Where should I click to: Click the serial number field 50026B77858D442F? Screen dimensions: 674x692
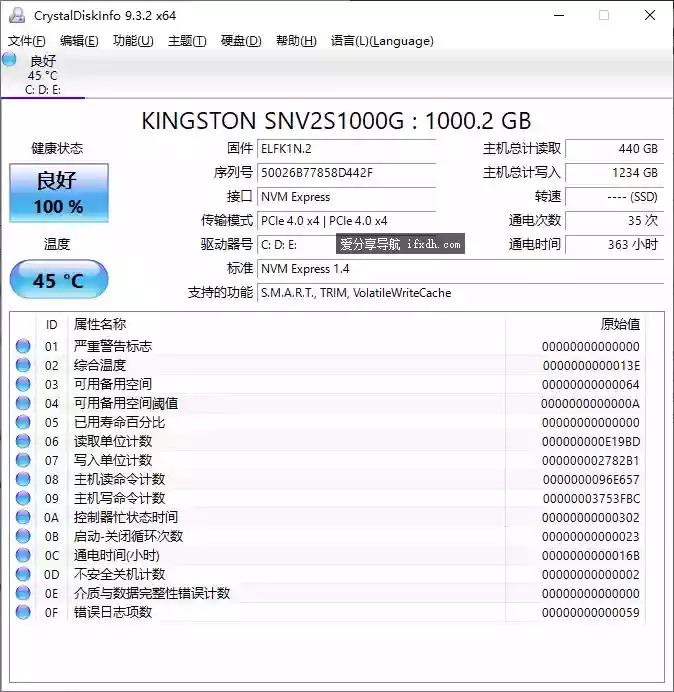pyautogui.click(x=346, y=173)
